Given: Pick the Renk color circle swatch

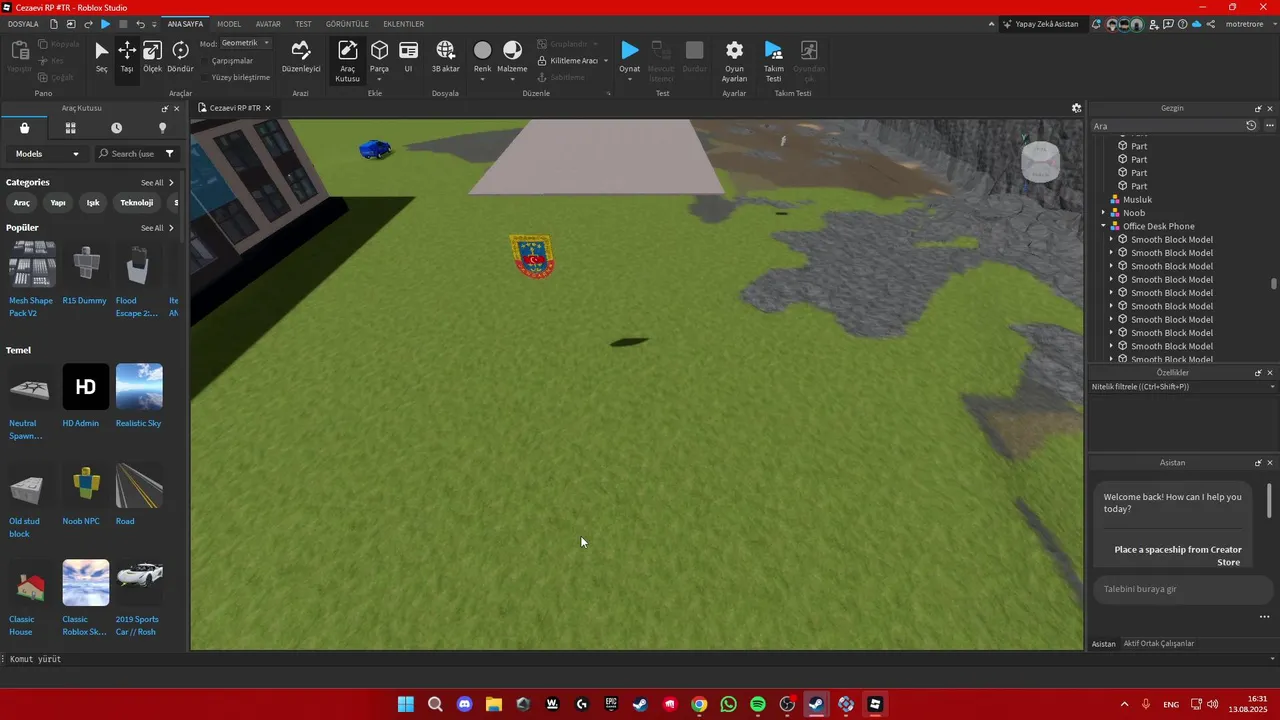Looking at the screenshot, I should (x=482, y=50).
